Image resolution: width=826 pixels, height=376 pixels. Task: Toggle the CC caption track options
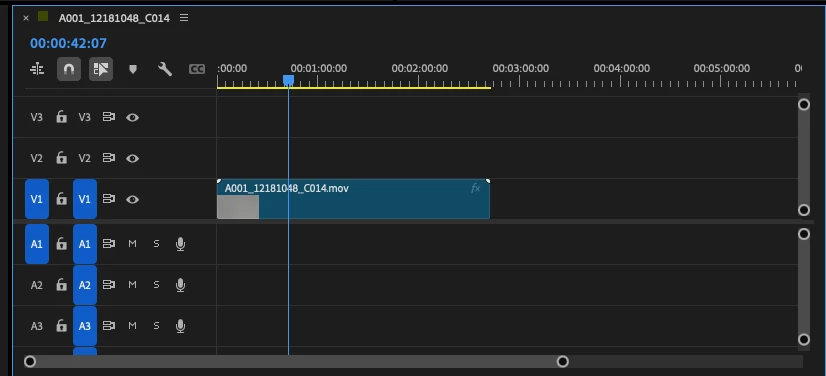pyautogui.click(x=196, y=69)
